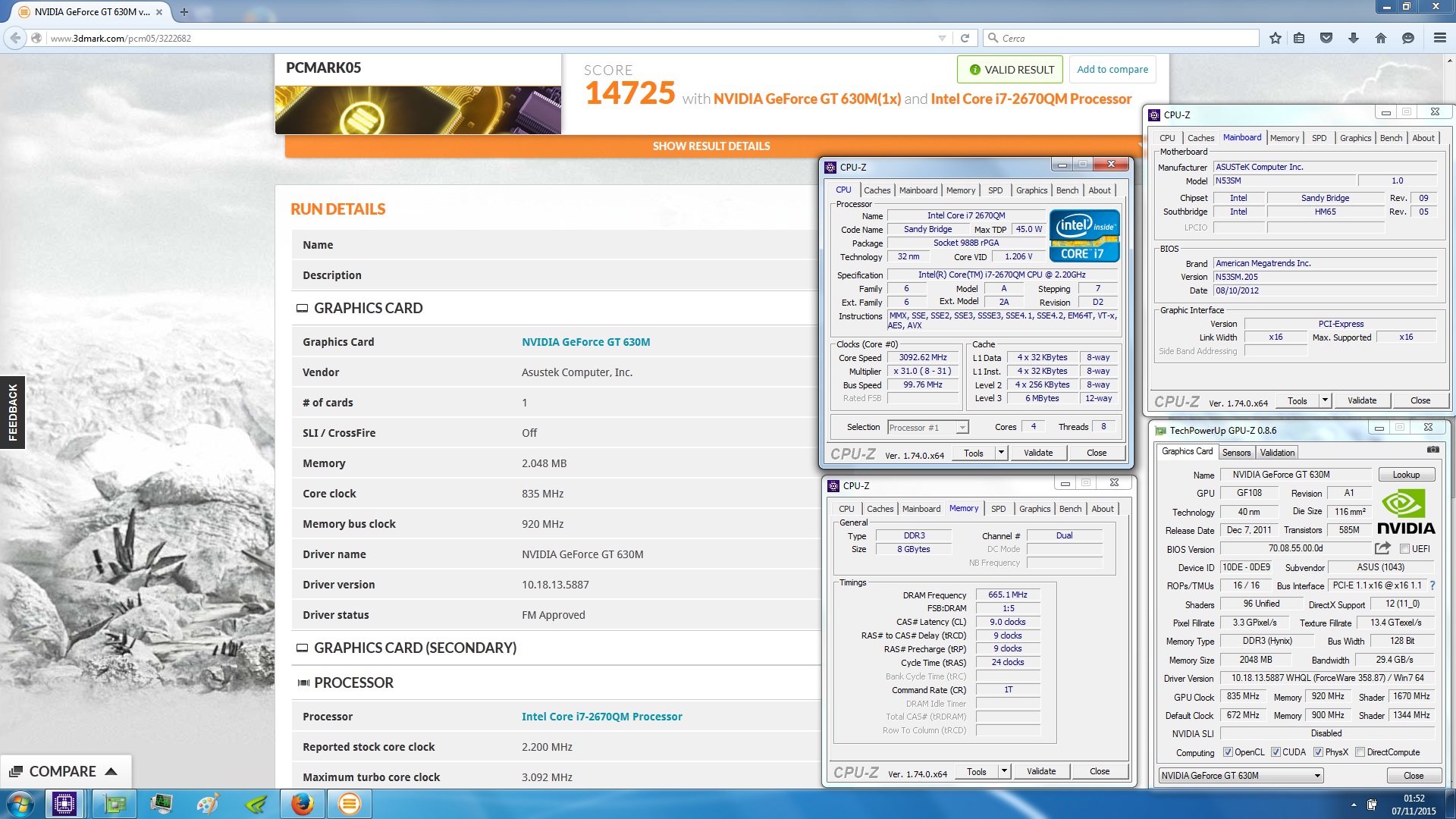Open a new browser tab

click(x=184, y=12)
